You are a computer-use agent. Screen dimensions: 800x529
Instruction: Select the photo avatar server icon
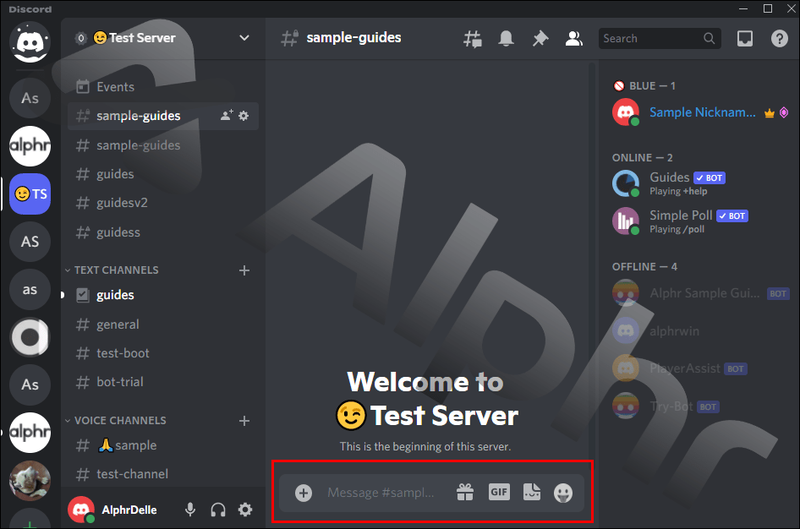pos(30,481)
